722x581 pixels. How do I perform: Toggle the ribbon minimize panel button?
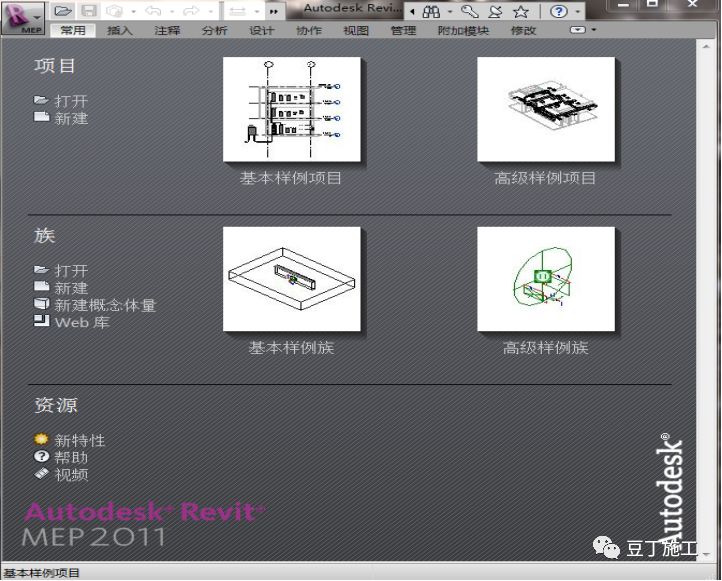click(x=577, y=30)
